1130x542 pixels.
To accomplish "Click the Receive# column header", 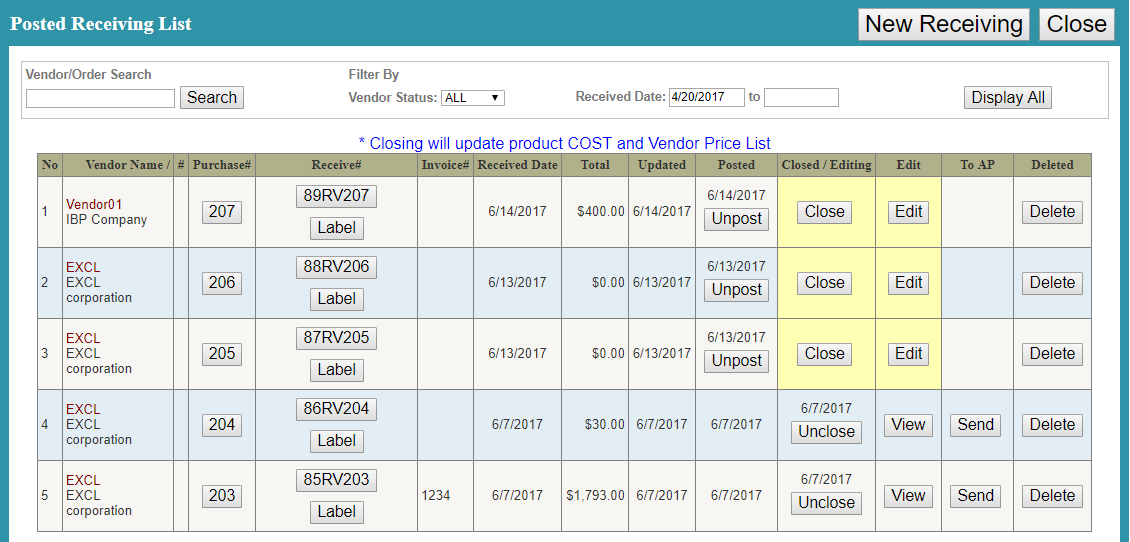I will coord(337,165).
